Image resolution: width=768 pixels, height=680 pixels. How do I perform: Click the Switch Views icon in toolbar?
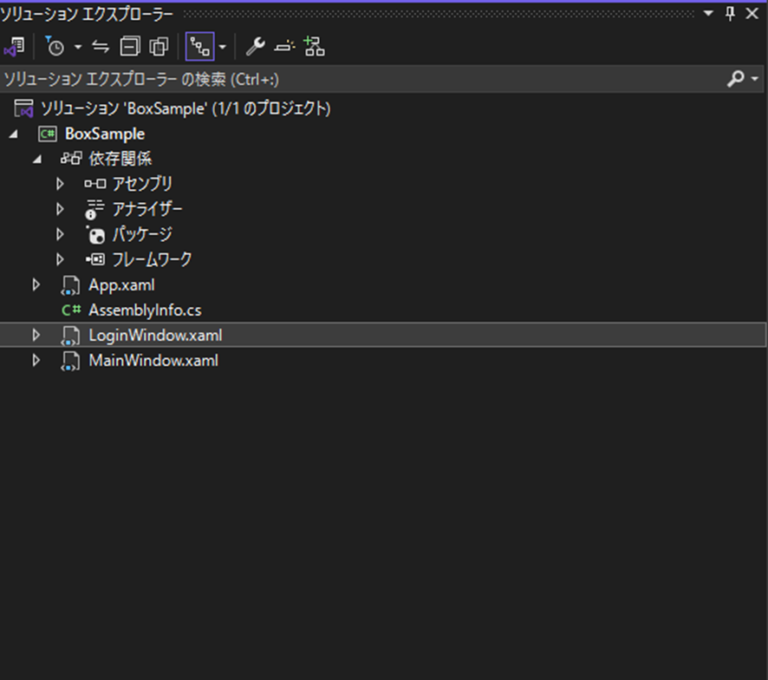(x=15, y=46)
